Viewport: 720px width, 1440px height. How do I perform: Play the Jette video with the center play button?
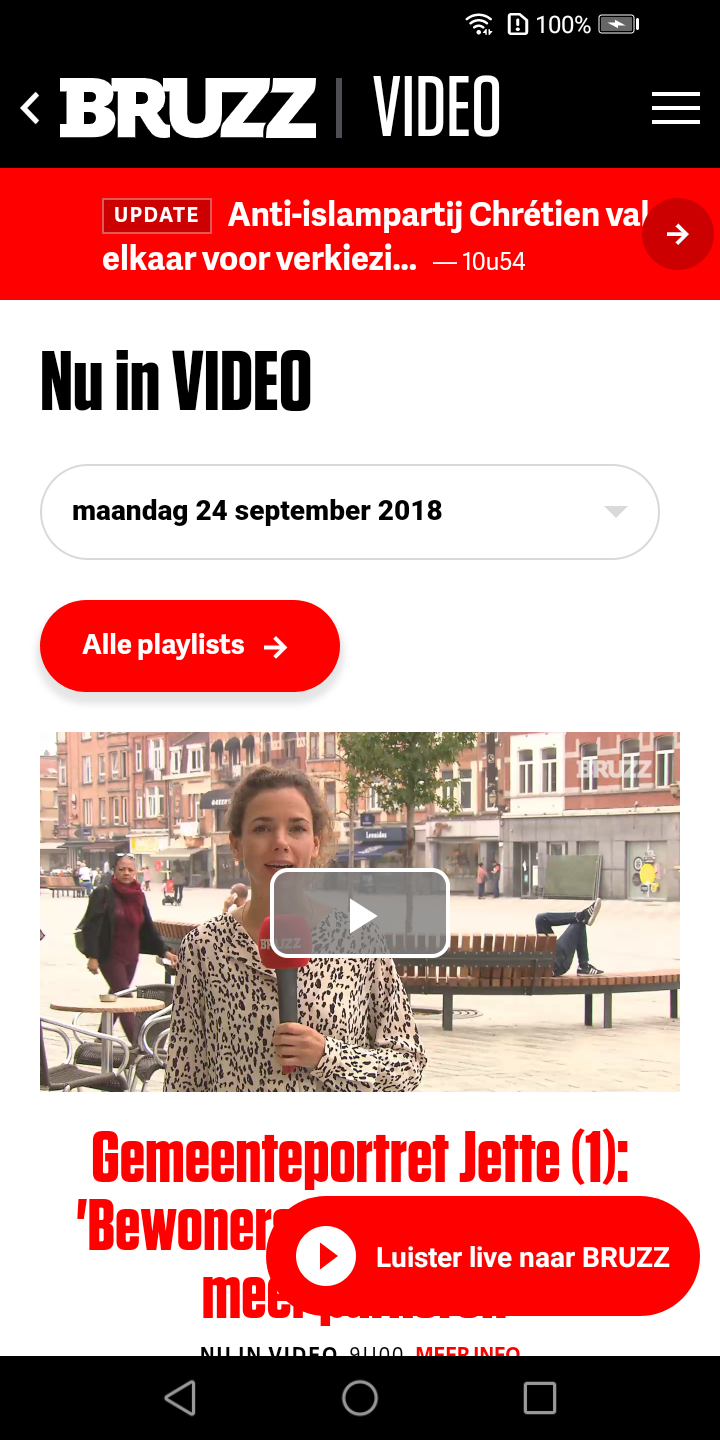coord(360,914)
